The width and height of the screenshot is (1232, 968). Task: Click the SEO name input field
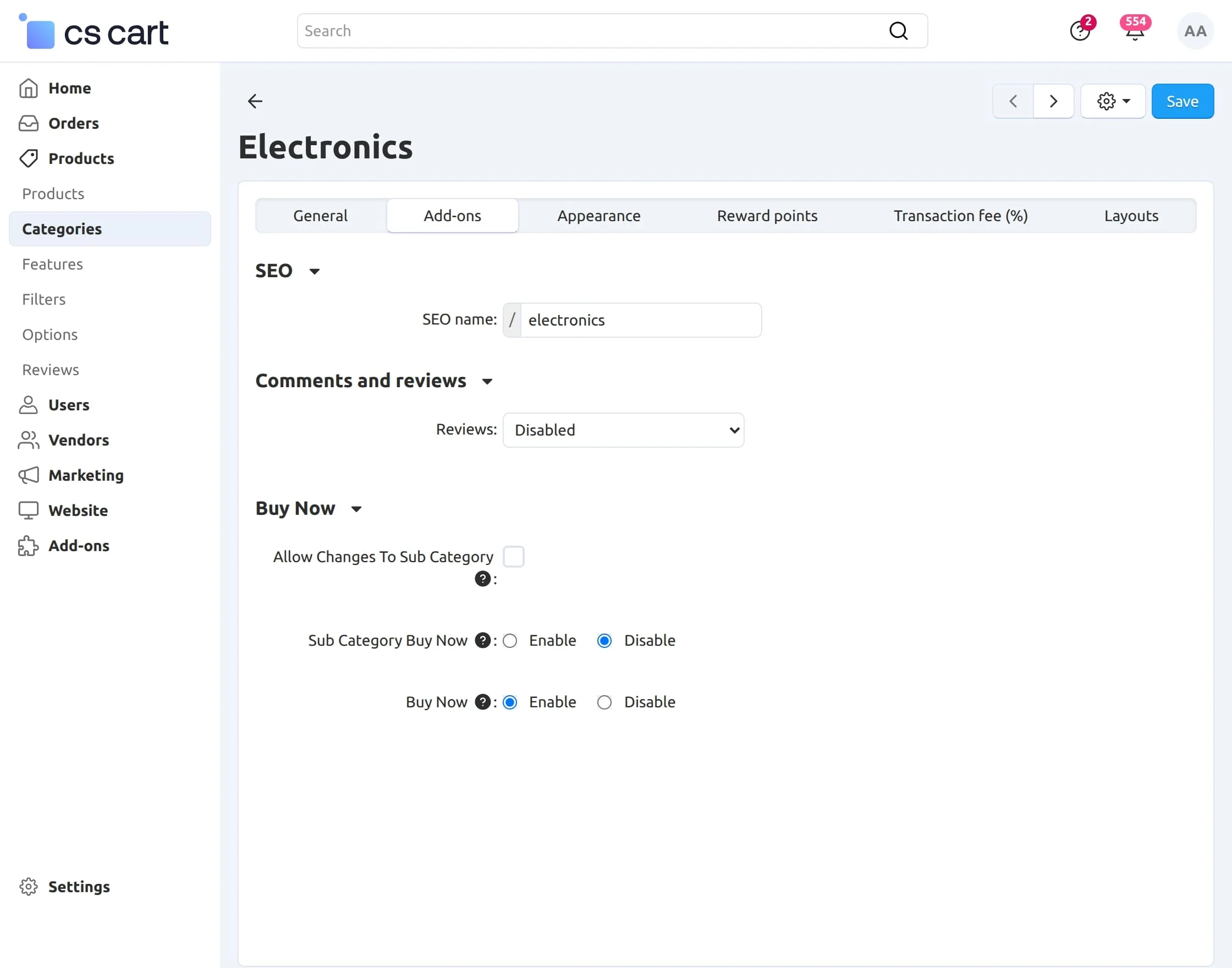[640, 320]
